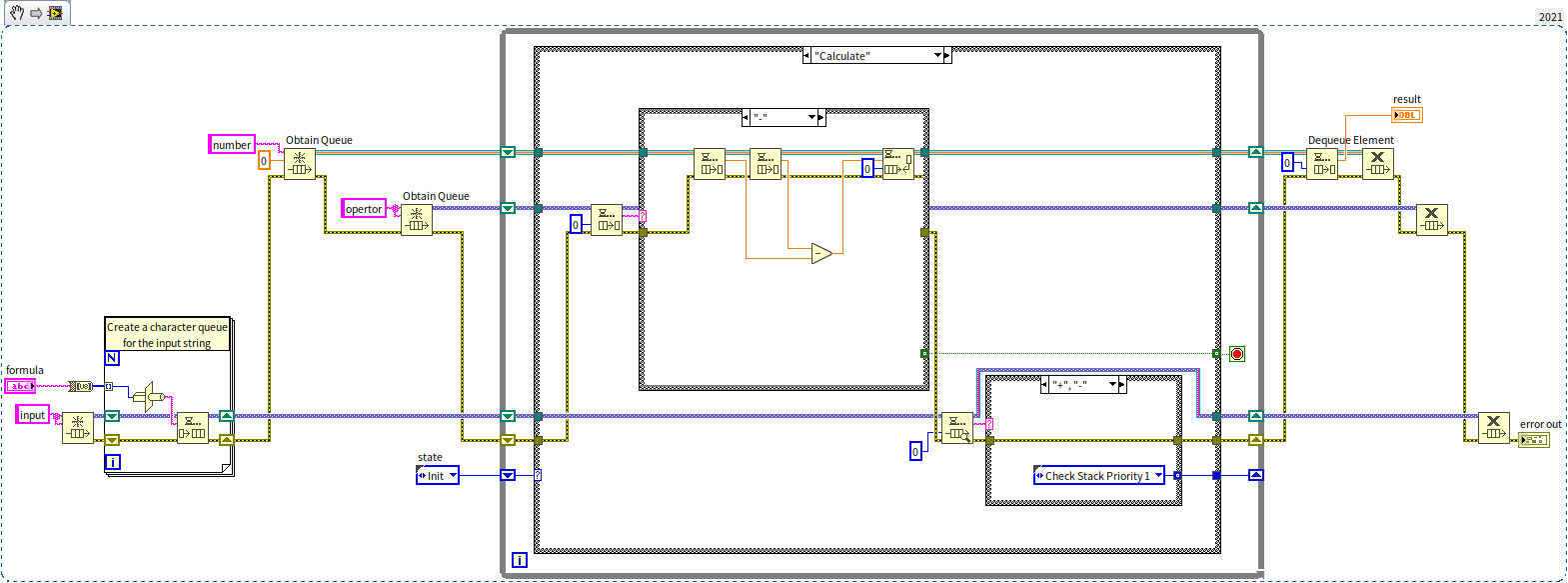
Task: Click the LabVIEW VI snippet icon in the toolbar
Action: (55, 13)
